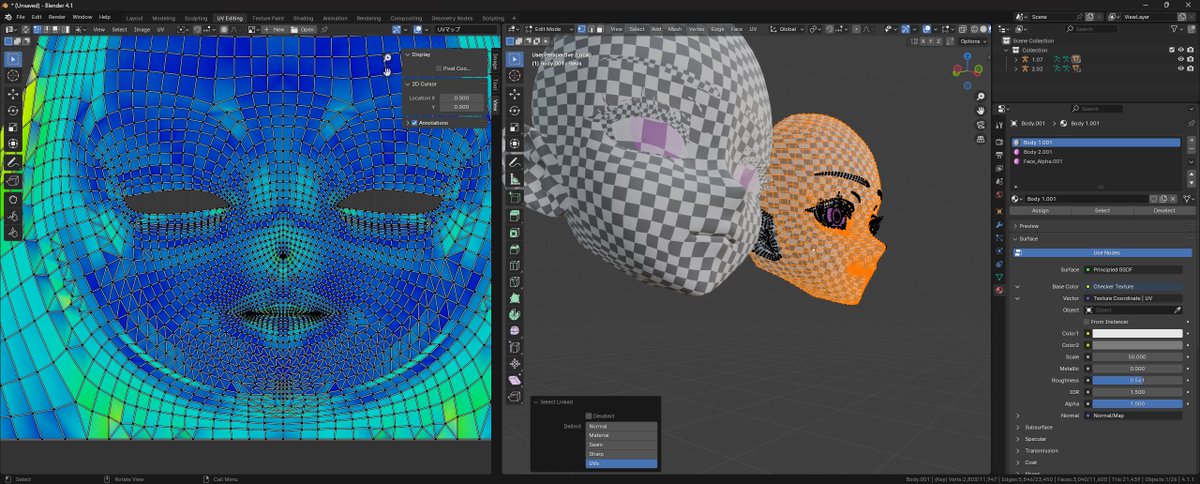Select the Rotate tool in UV editor
Viewport: 1200px width, 484px height.
coord(13,111)
